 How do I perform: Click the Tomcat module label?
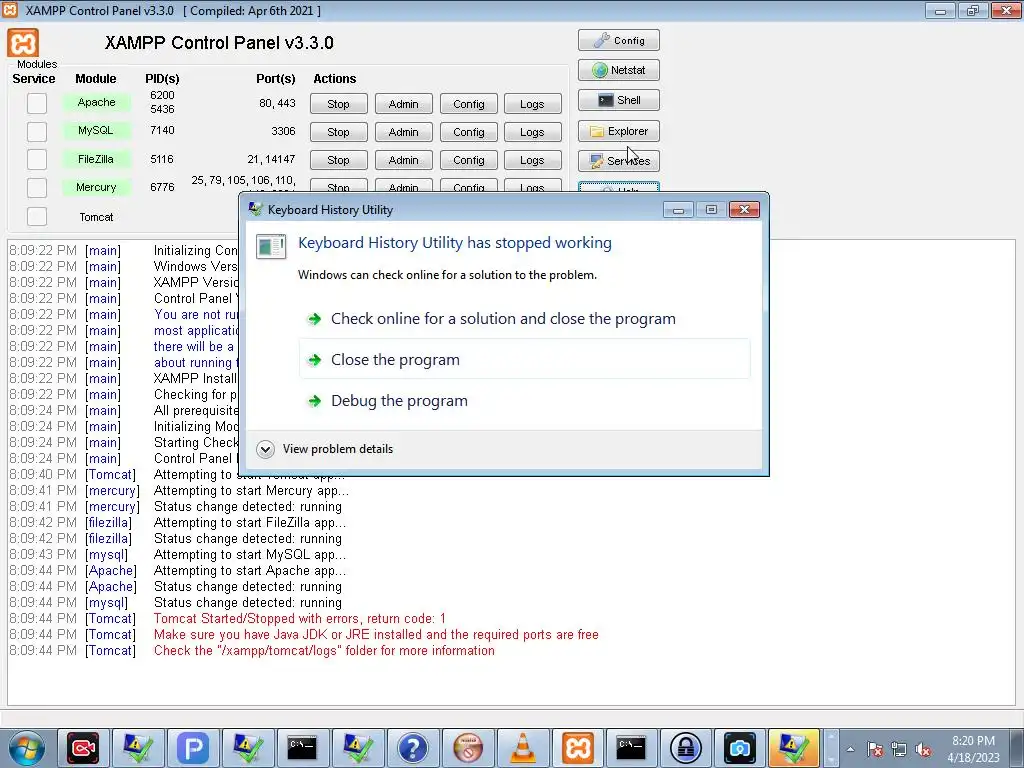96,217
